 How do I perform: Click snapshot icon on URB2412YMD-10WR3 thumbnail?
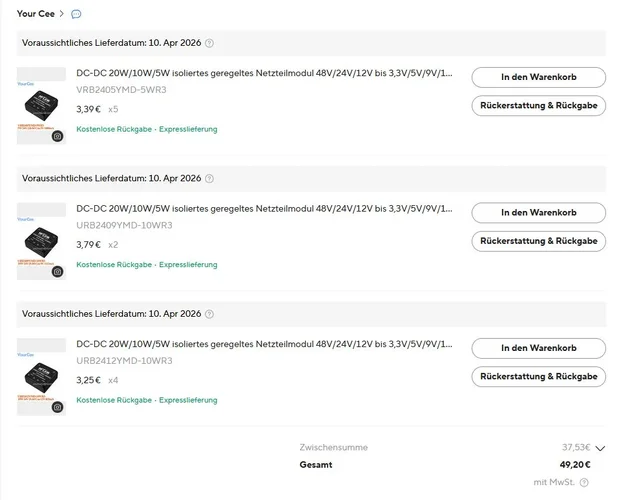pyautogui.click(x=58, y=407)
